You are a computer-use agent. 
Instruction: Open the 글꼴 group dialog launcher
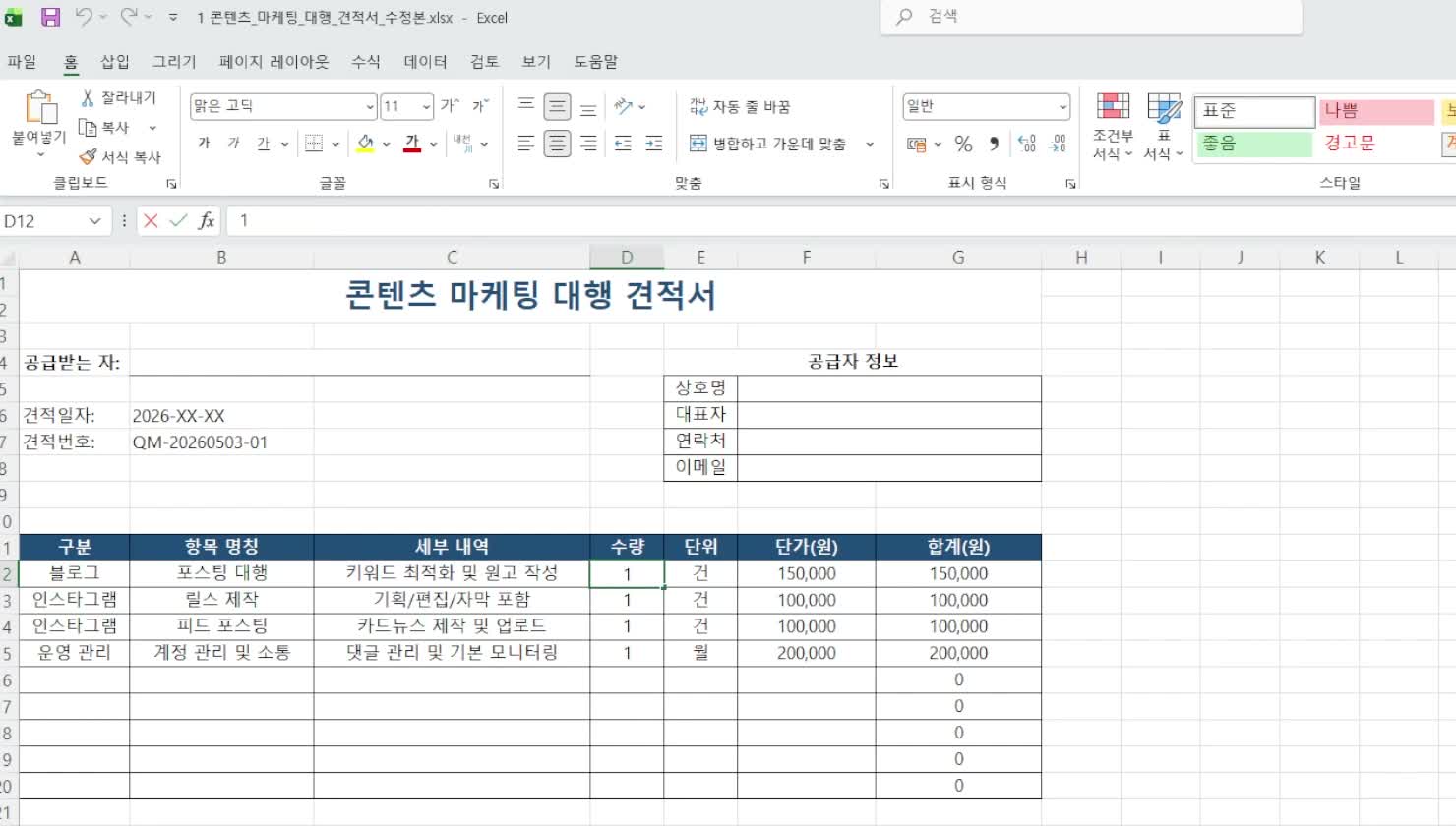point(494,184)
